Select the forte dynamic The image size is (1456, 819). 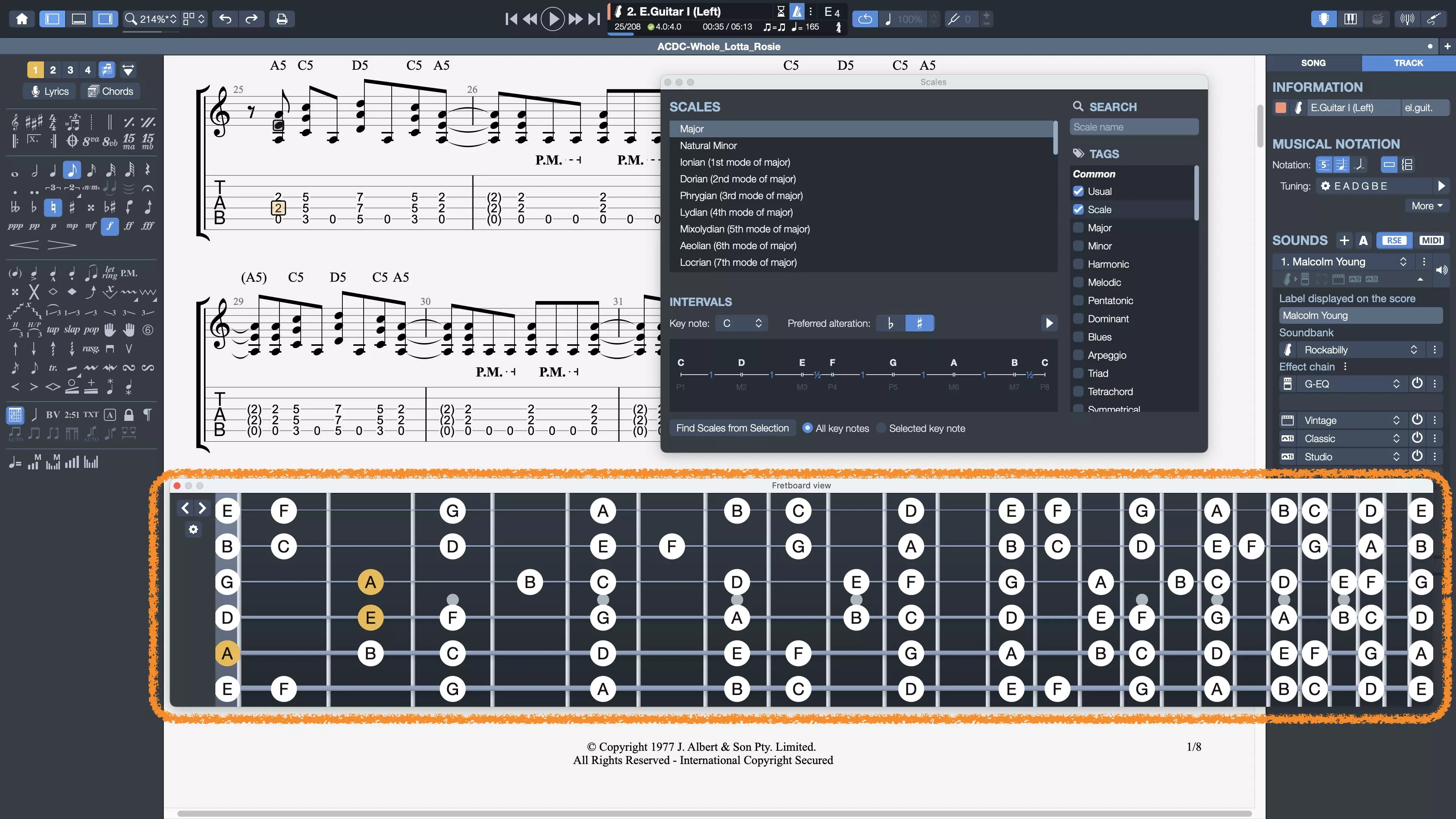110,226
